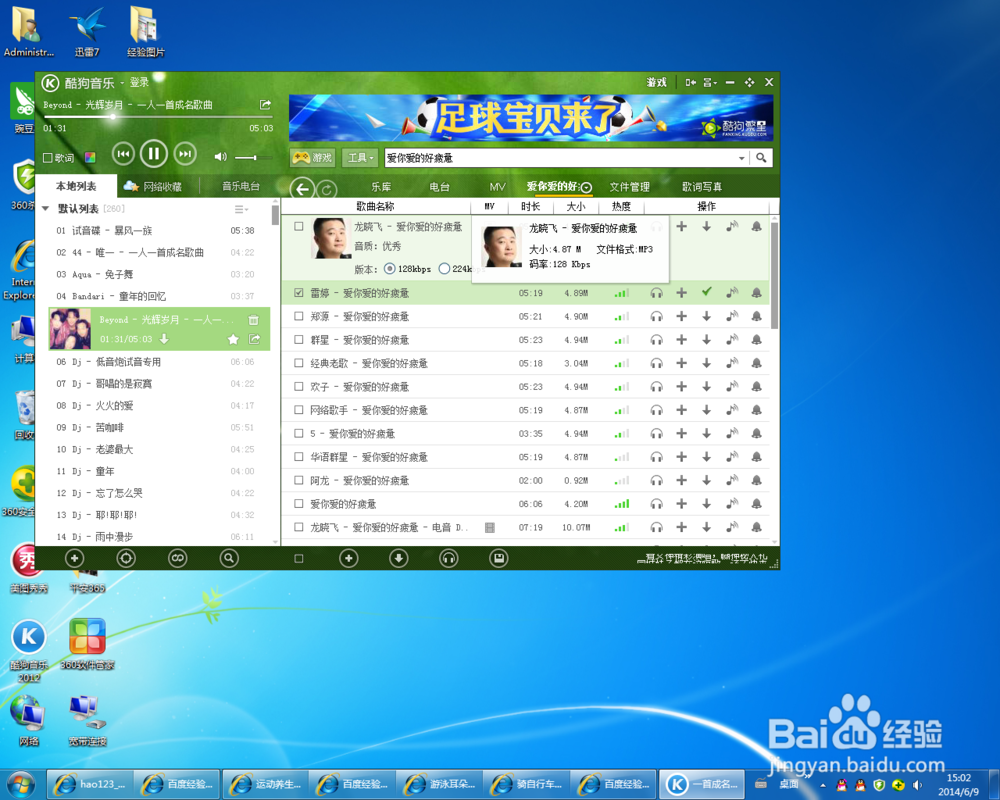Expand the search box history dropdown
The width and height of the screenshot is (1000, 800).
tap(741, 158)
